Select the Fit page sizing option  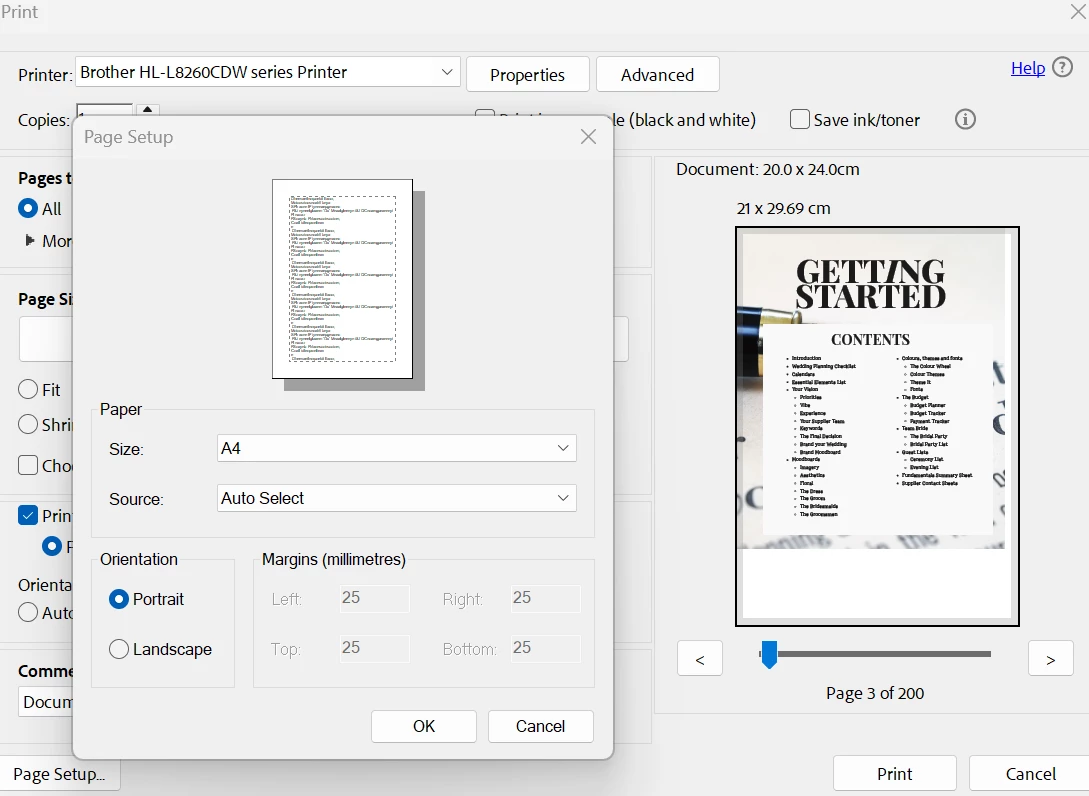coord(28,389)
